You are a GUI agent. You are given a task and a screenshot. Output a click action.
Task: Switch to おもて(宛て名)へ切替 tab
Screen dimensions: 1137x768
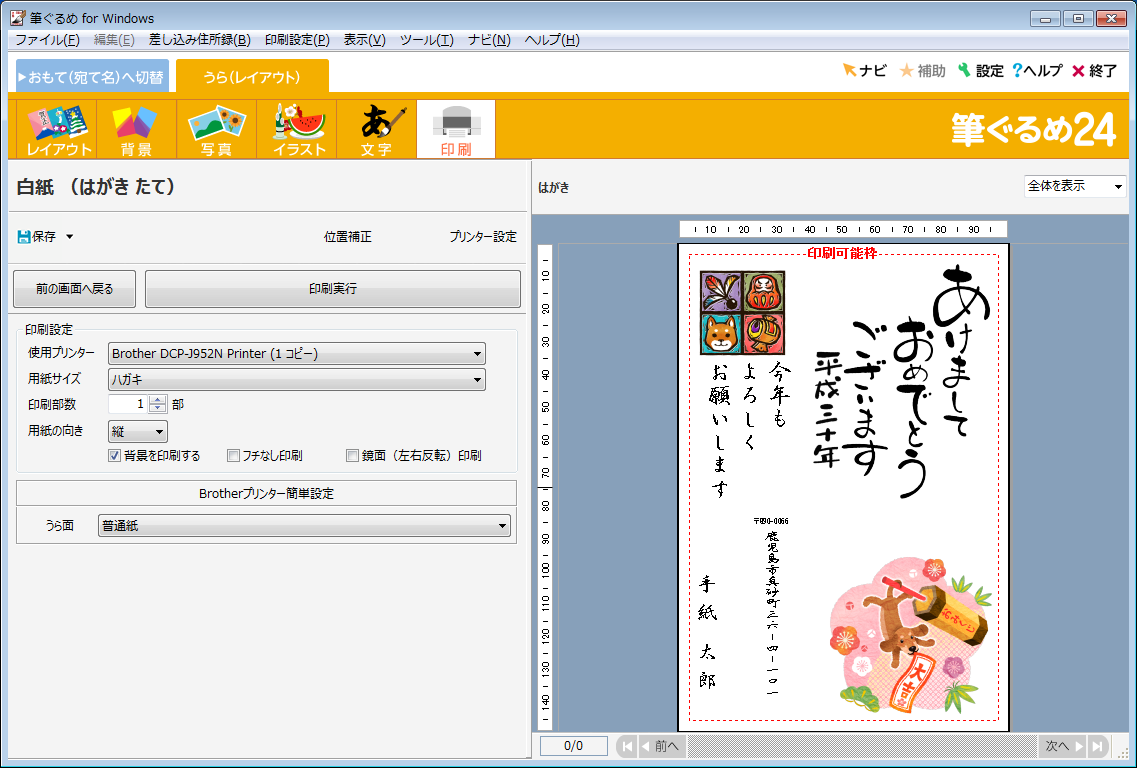pyautogui.click(x=92, y=76)
